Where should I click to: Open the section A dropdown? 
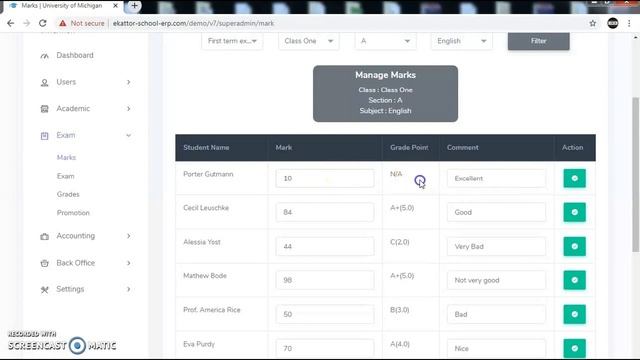point(385,41)
